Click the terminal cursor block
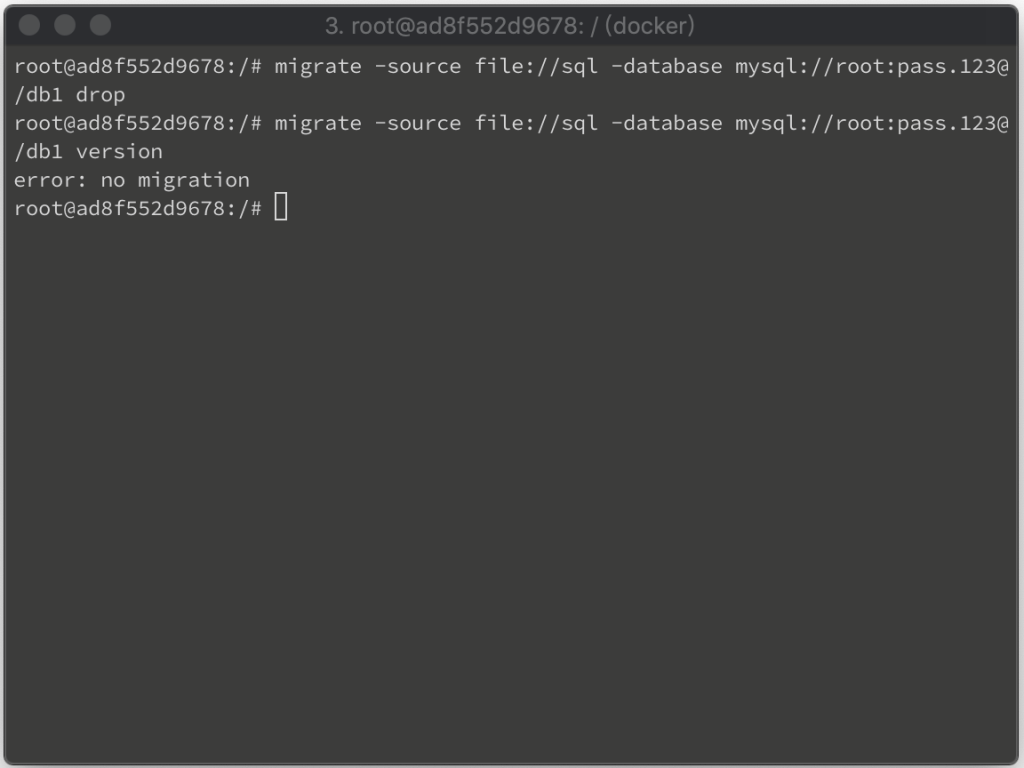The height and width of the screenshot is (768, 1024). (281, 207)
